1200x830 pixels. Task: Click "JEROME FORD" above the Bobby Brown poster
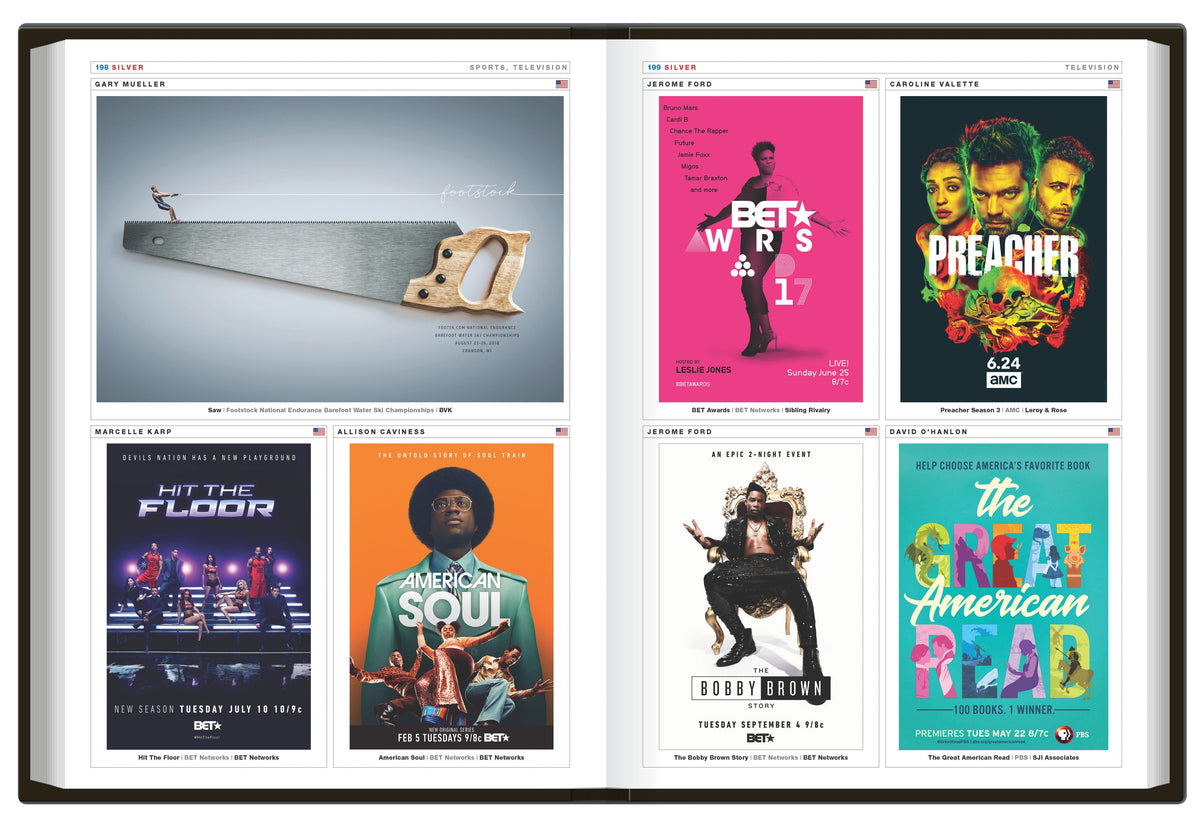(x=679, y=432)
